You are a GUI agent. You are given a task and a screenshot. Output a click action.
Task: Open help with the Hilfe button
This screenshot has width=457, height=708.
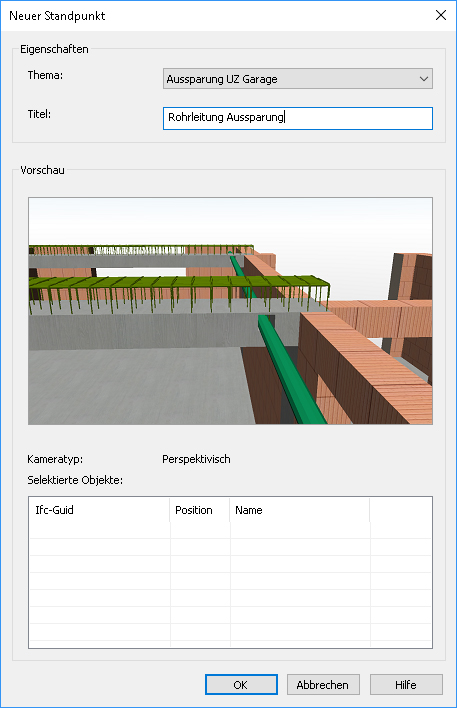[x=406, y=685]
